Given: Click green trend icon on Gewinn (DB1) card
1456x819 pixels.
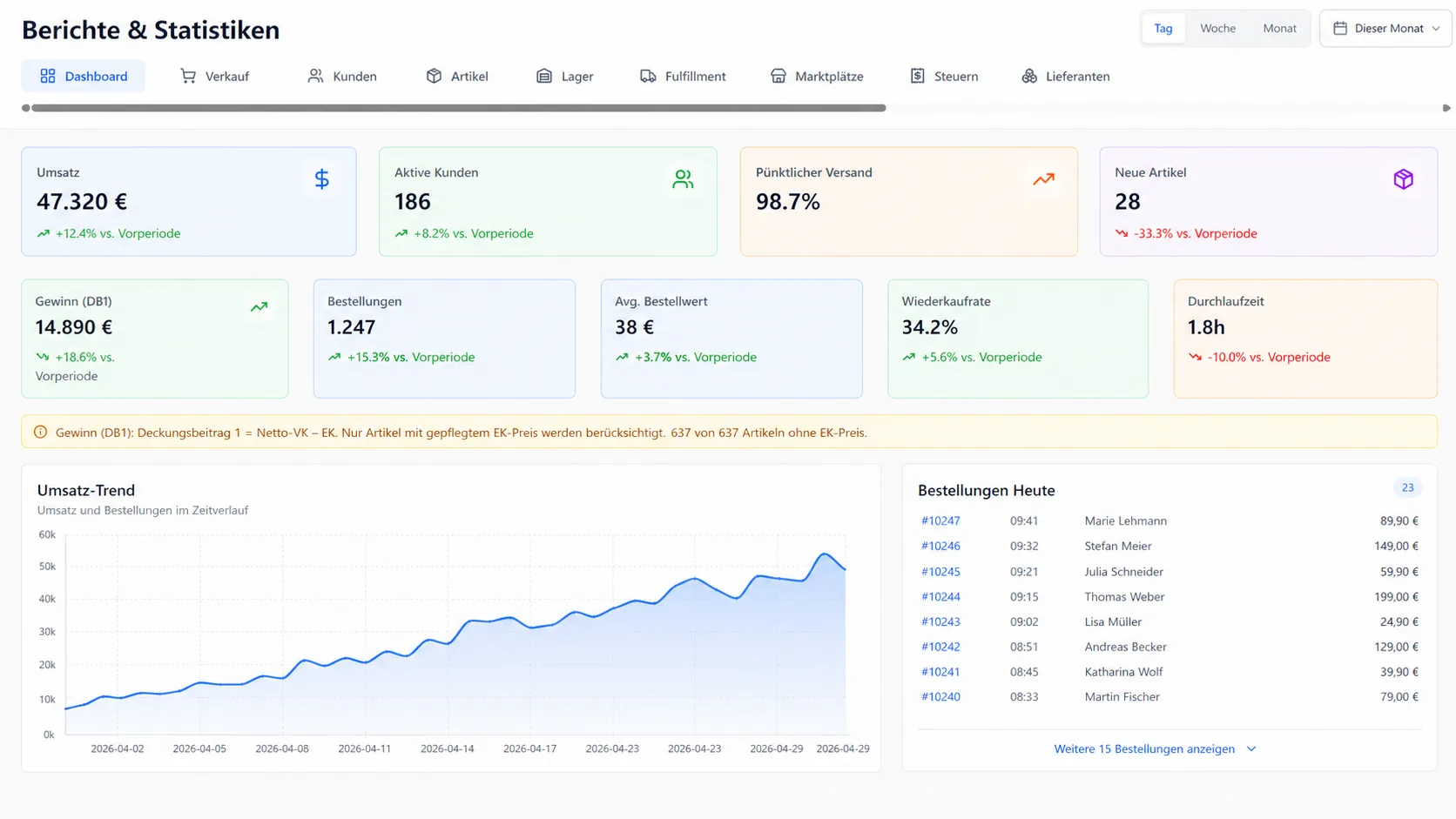Looking at the screenshot, I should click(259, 307).
